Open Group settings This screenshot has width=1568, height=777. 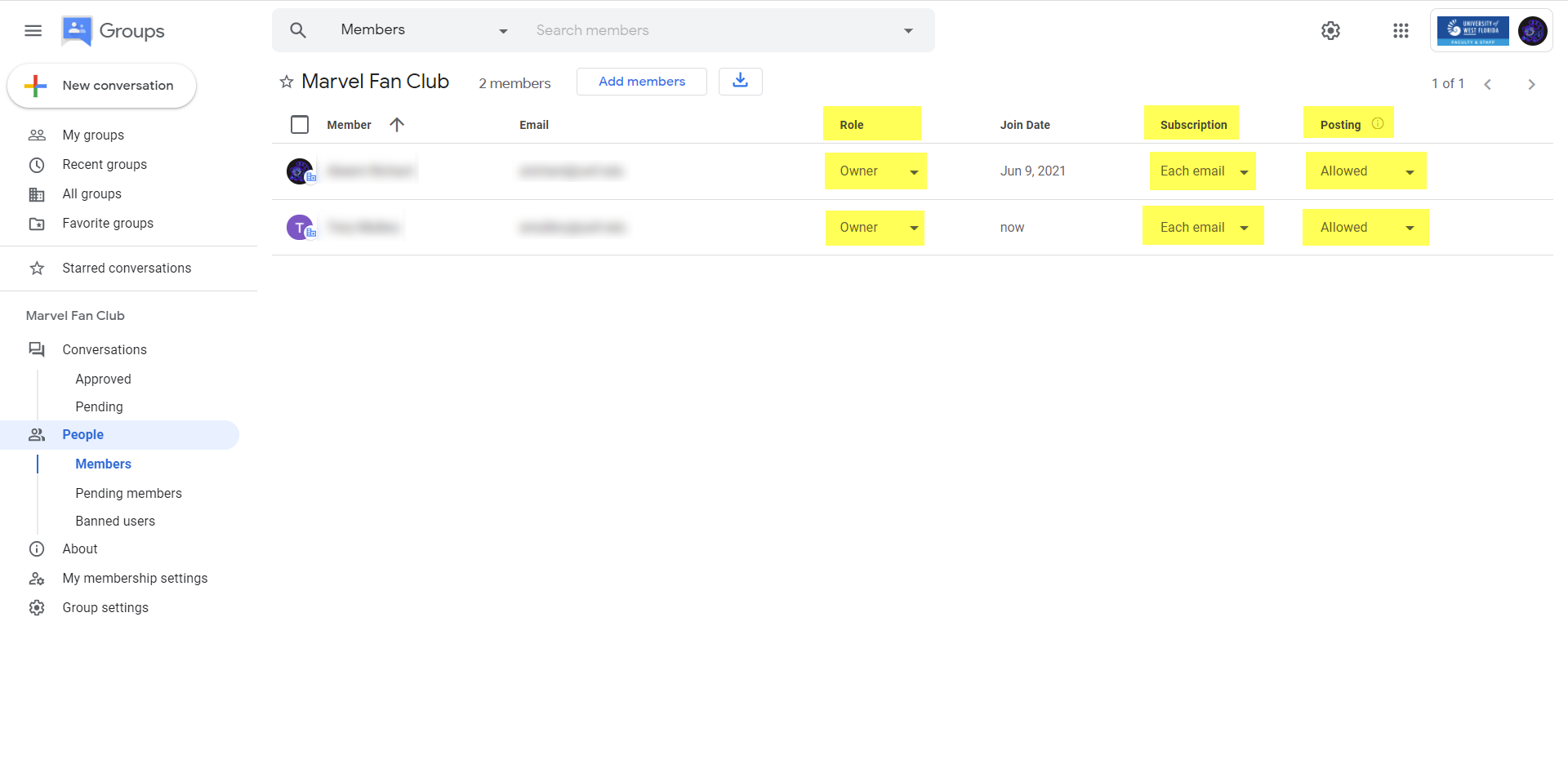[105, 608]
